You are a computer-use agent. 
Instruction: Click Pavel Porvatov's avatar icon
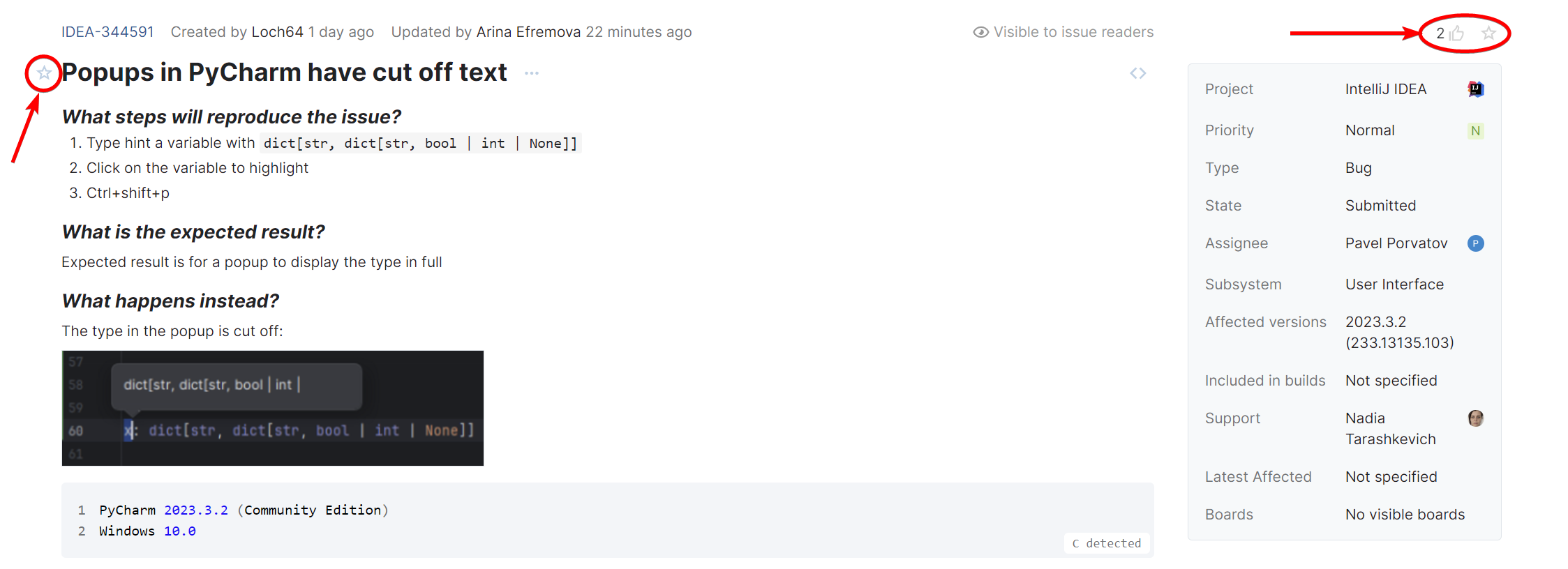pyautogui.click(x=1475, y=243)
